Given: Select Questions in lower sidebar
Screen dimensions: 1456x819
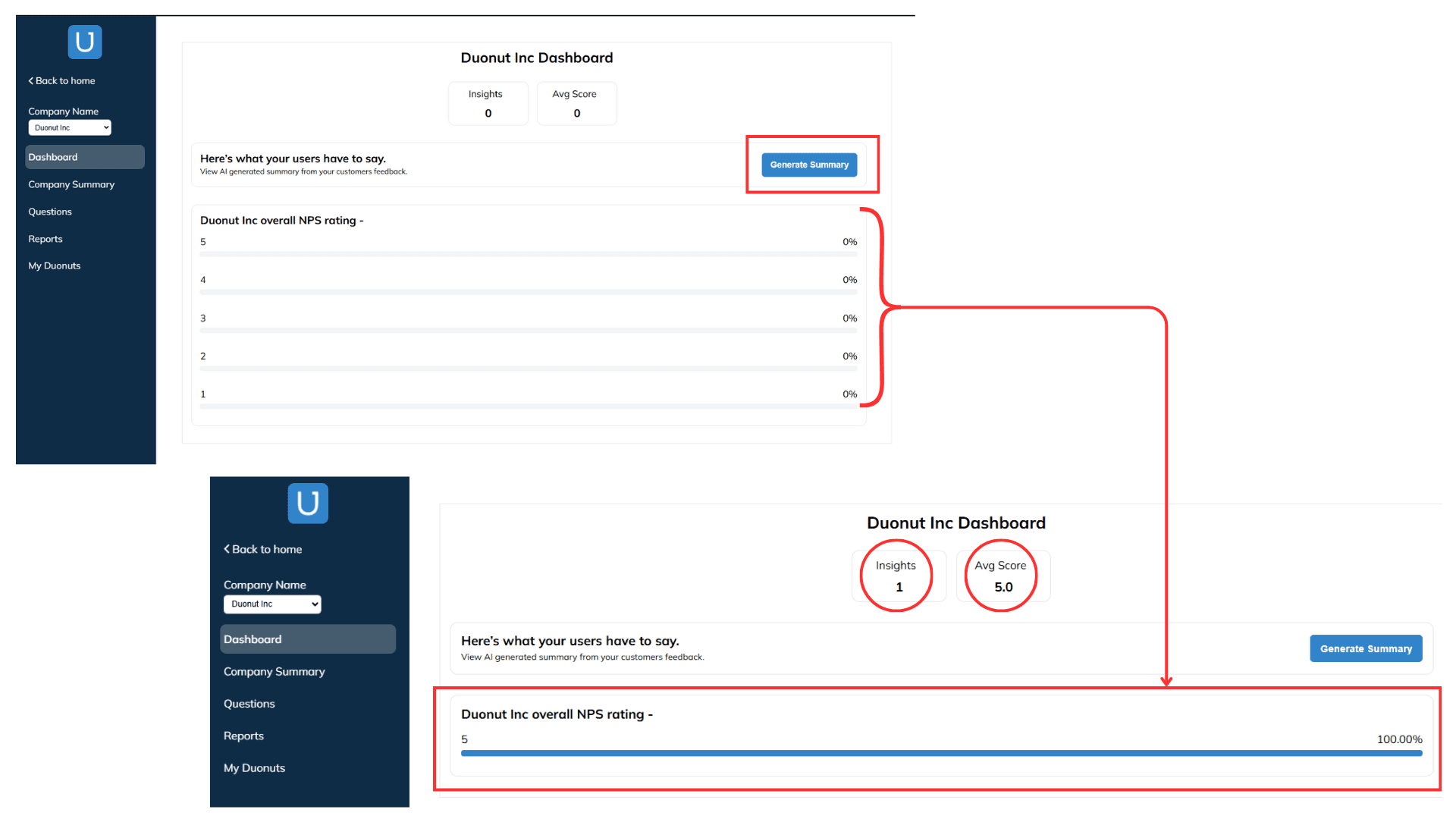Looking at the screenshot, I should 249,704.
